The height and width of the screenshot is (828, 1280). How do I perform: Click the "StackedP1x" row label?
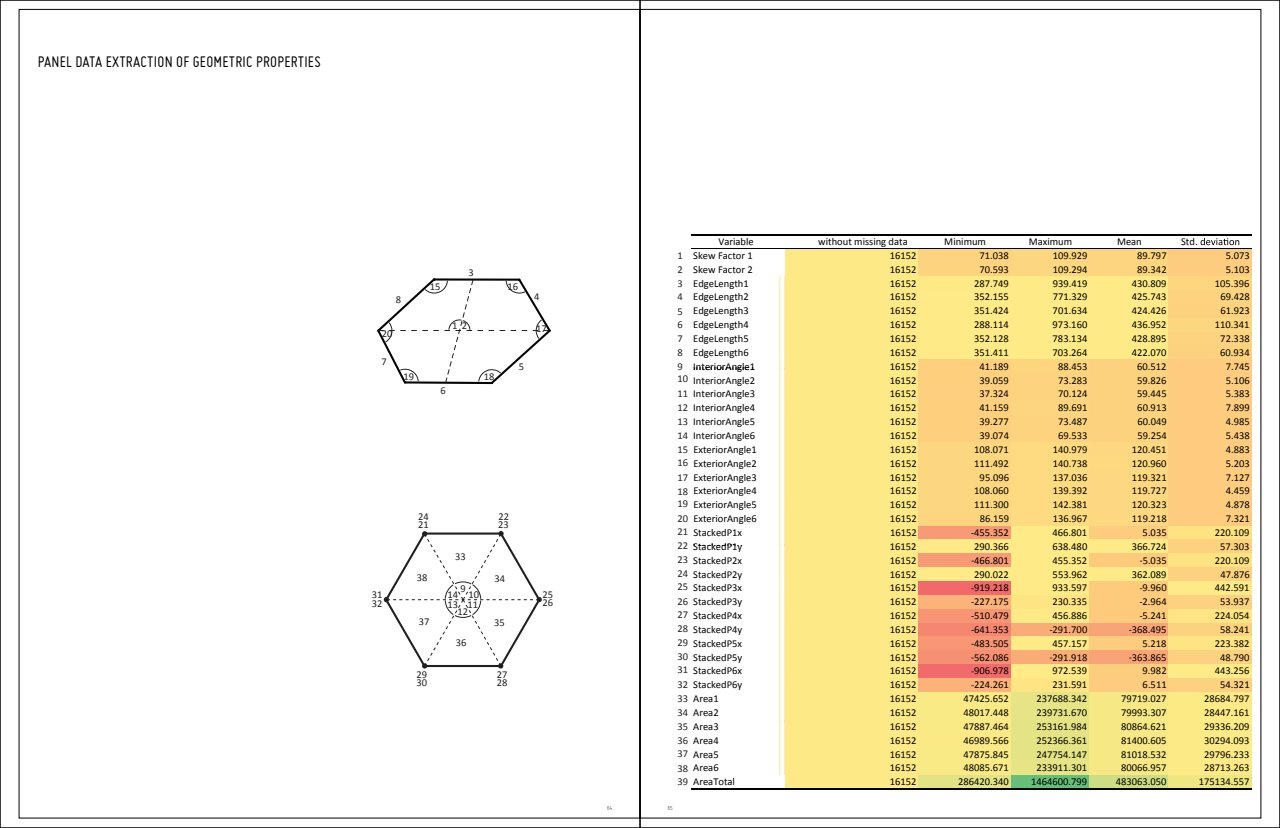point(717,533)
